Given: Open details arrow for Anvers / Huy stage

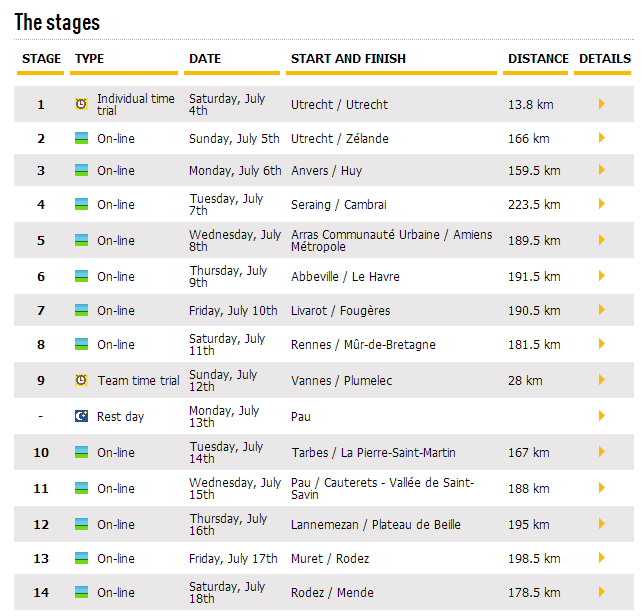Looking at the screenshot, I should (601, 170).
